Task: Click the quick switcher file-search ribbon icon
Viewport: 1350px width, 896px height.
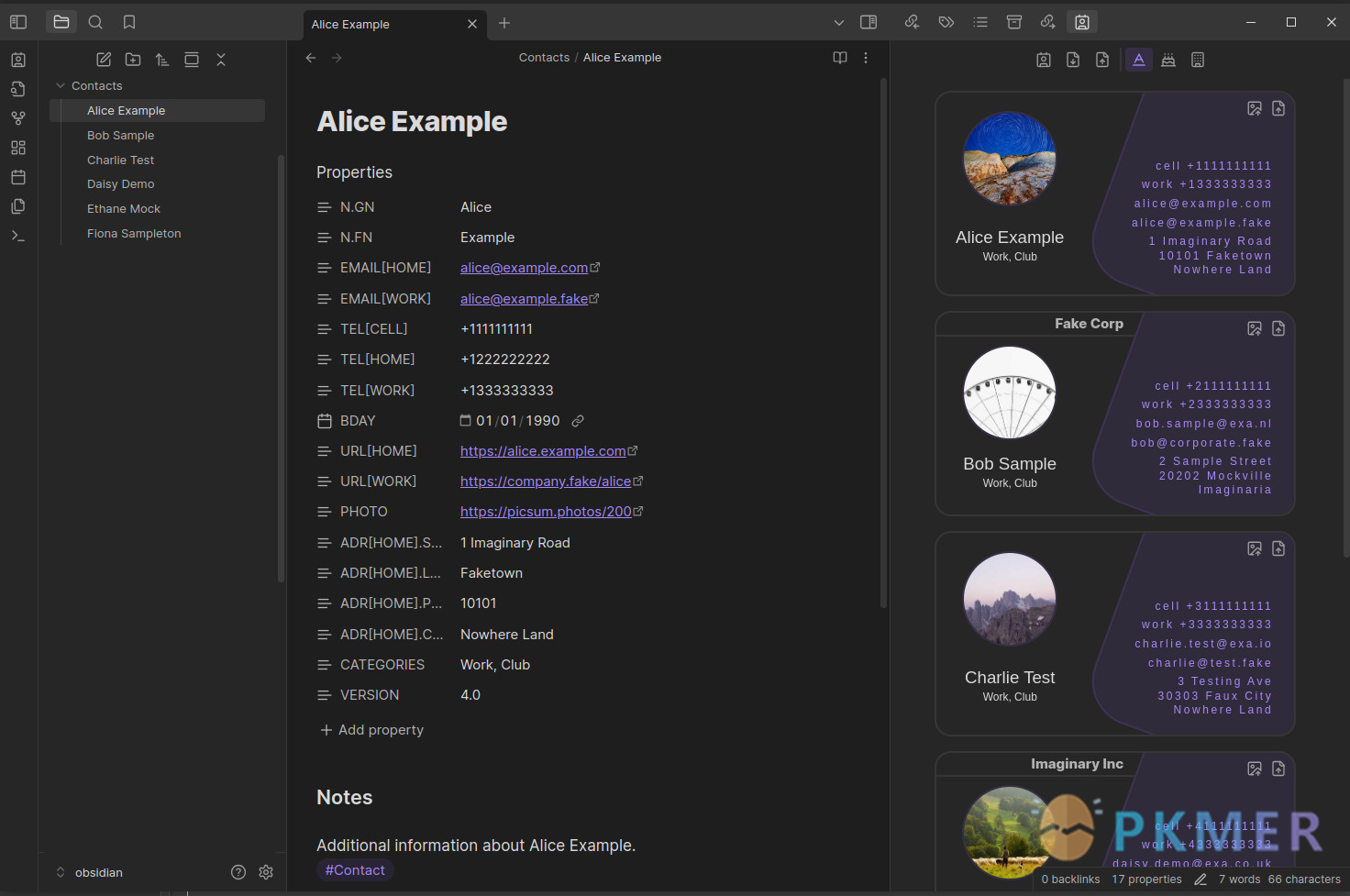Action: (x=18, y=89)
